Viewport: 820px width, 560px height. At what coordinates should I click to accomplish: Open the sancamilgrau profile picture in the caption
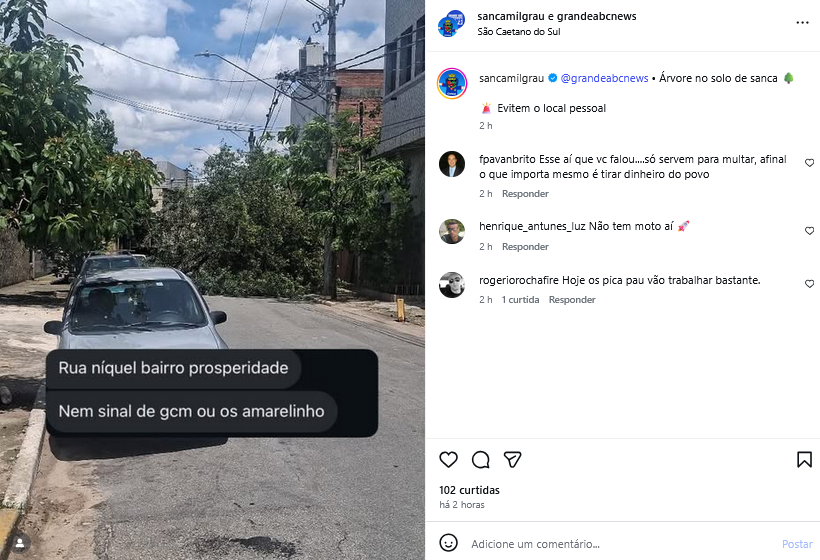(452, 84)
